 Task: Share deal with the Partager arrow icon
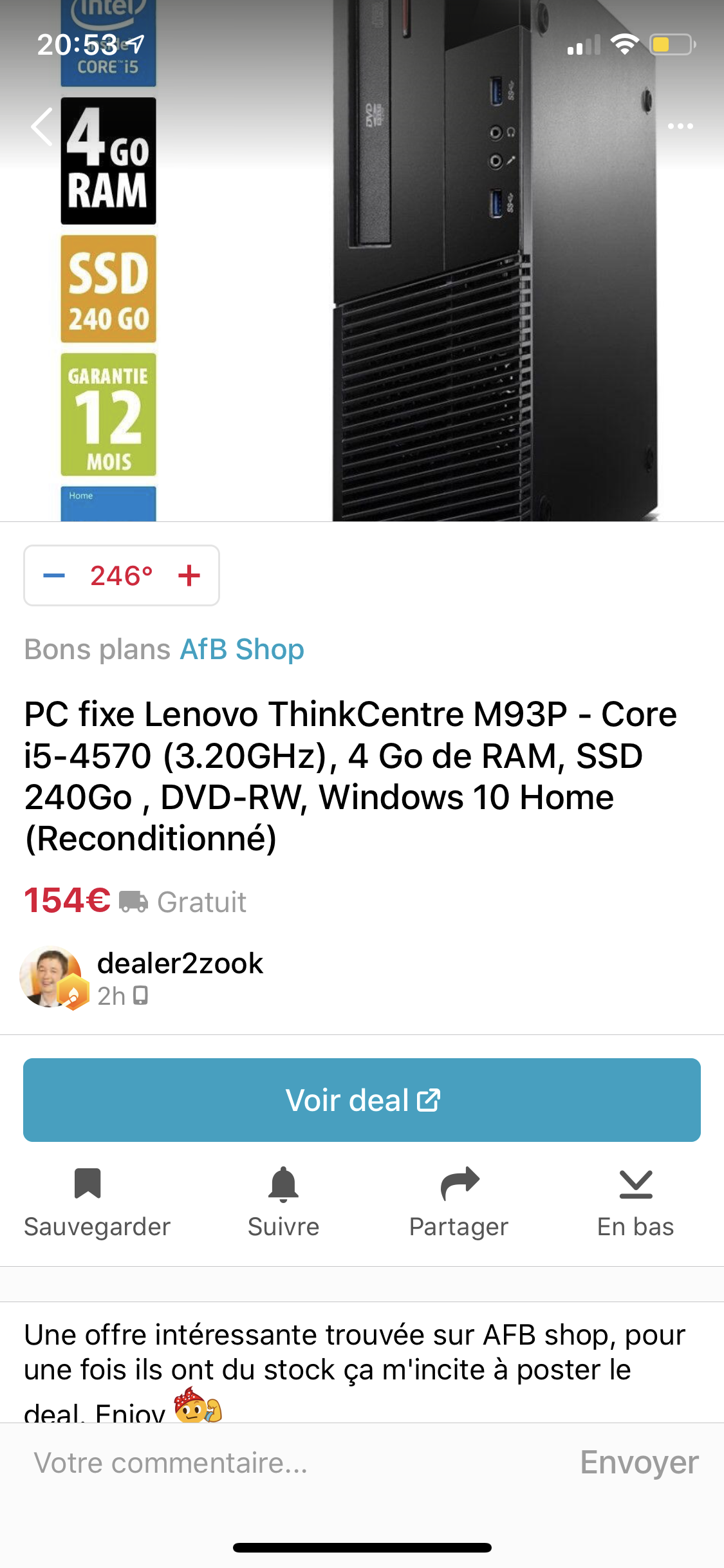pyautogui.click(x=459, y=1183)
